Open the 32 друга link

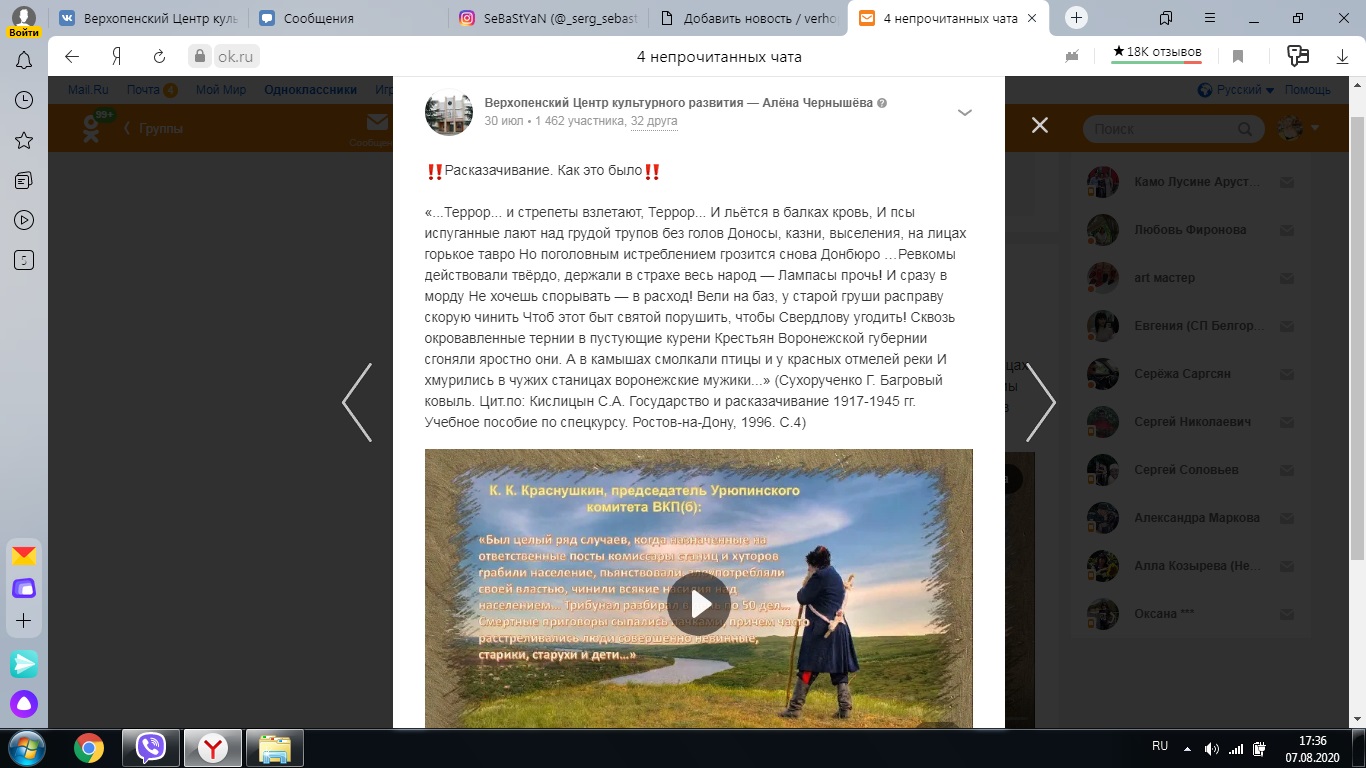(654, 121)
